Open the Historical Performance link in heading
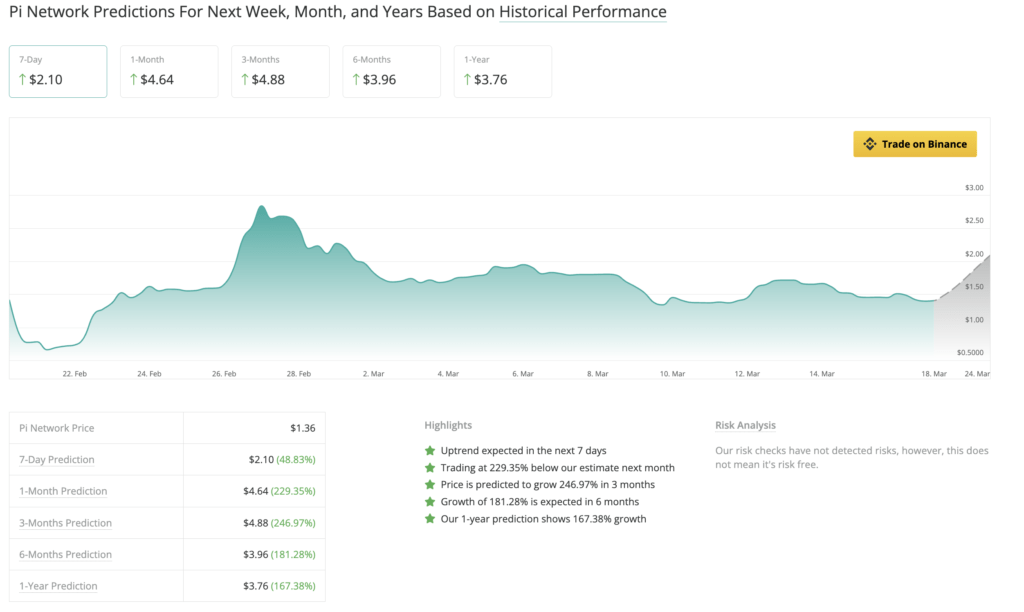The image size is (1024, 612). pos(583,12)
